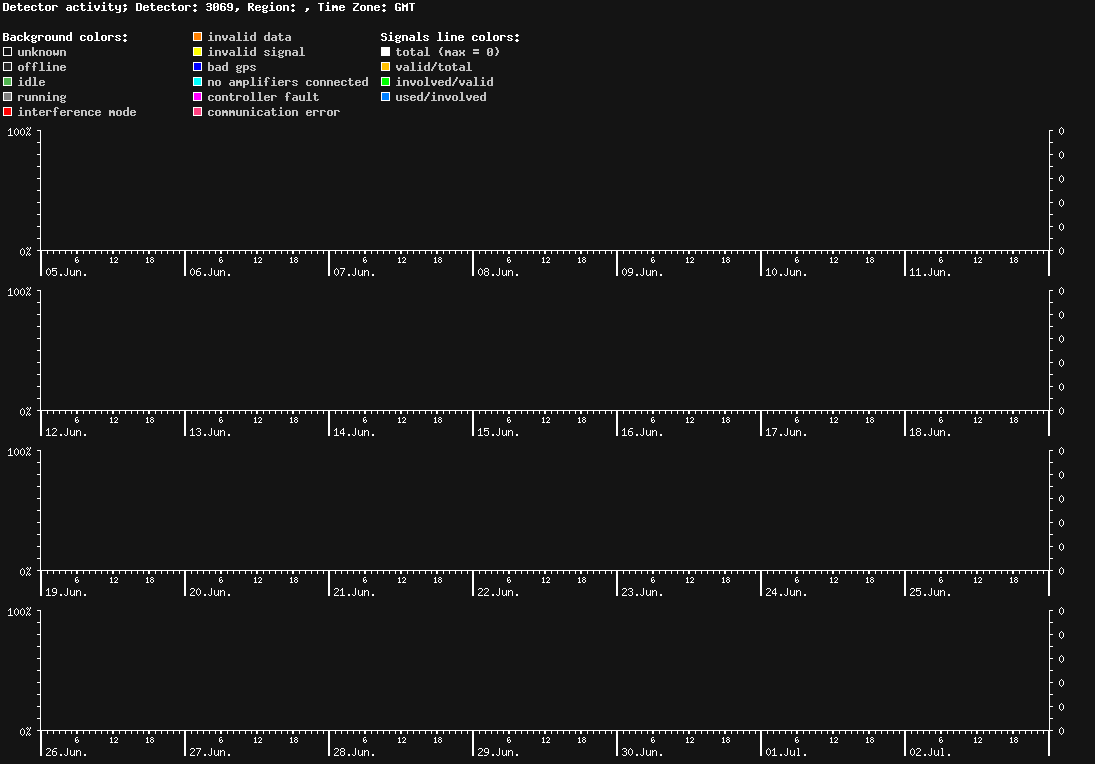Image resolution: width=1095 pixels, height=764 pixels.
Task: Select the 12.Jun. date marker
Action: click(x=66, y=432)
